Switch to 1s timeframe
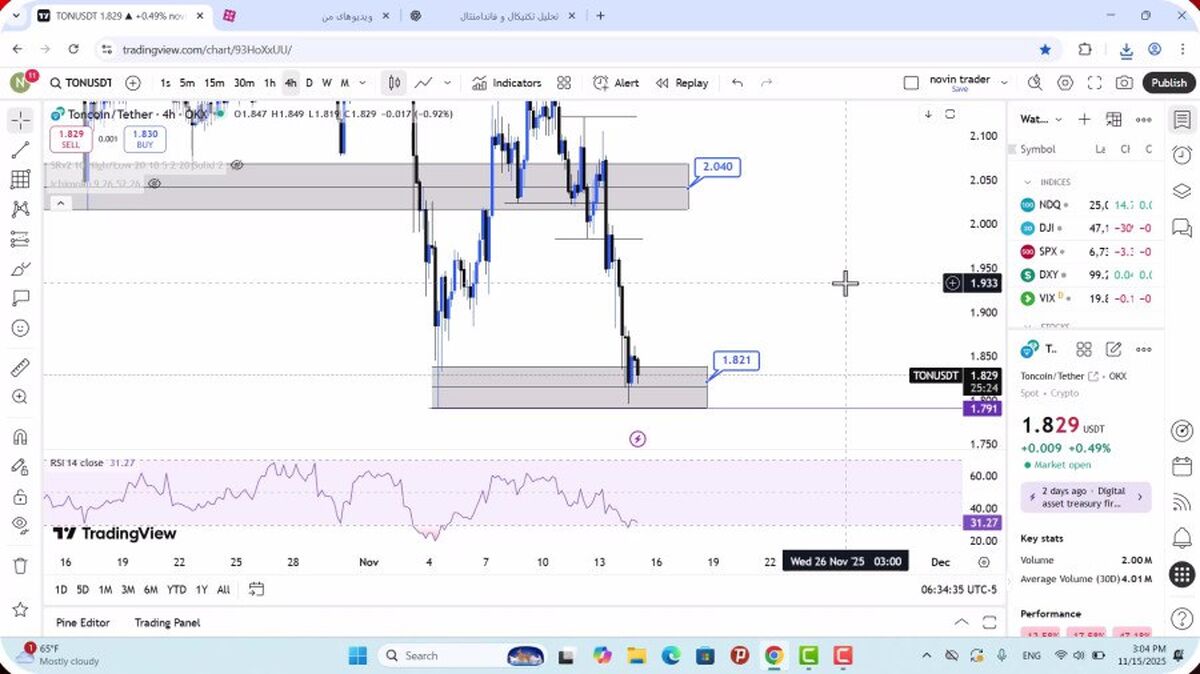This screenshot has height=674, width=1200. [x=165, y=83]
